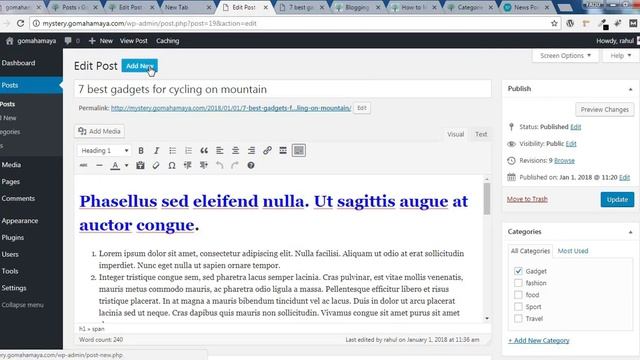This screenshot has height=360, width=640.
Task: Click Add Media button
Action: [x=100, y=131]
